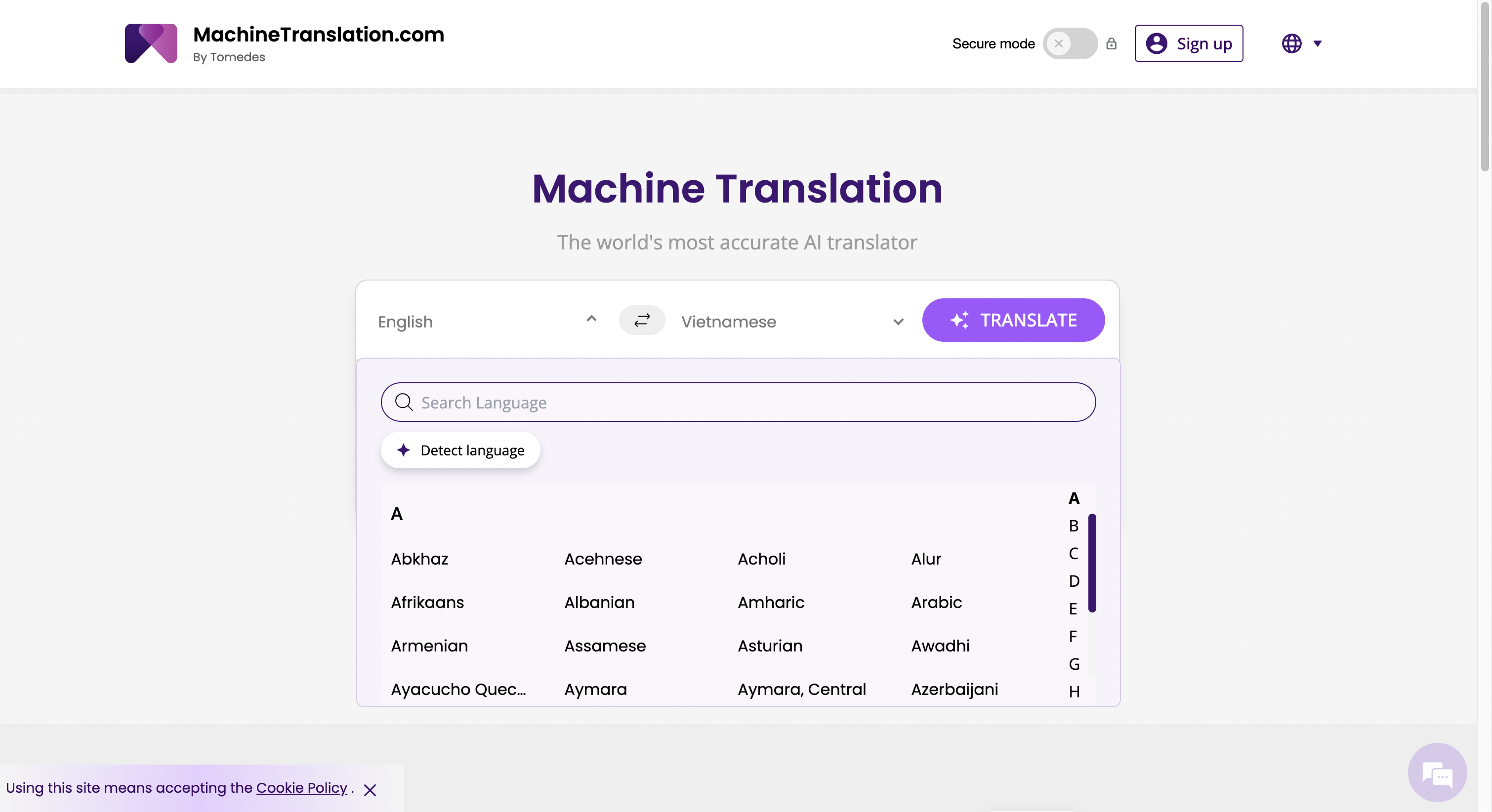Click the MachineTranslation.com site title
This screenshot has height=812, width=1492.
319,34
